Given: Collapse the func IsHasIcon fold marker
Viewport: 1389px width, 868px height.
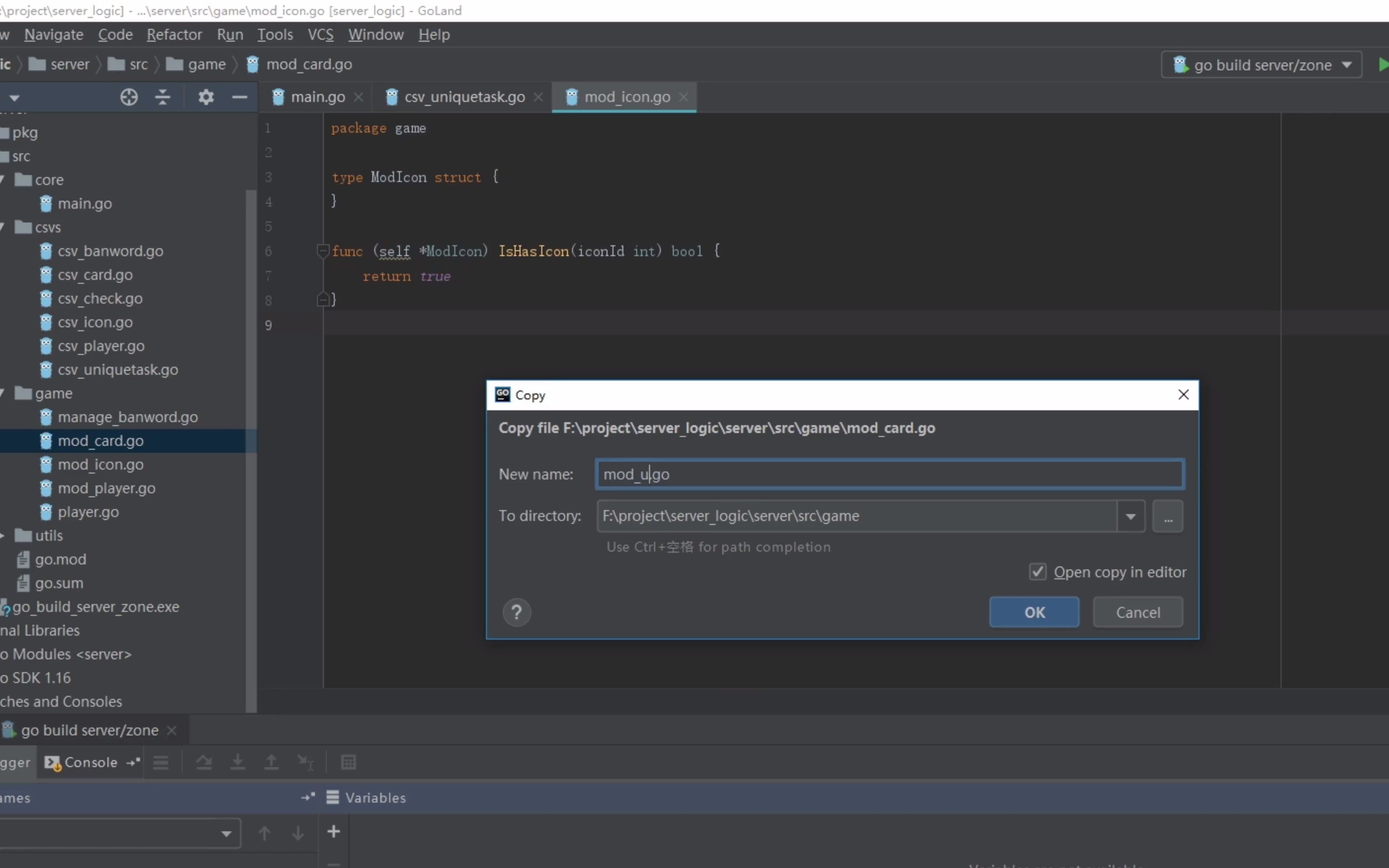Looking at the screenshot, I should coord(323,251).
